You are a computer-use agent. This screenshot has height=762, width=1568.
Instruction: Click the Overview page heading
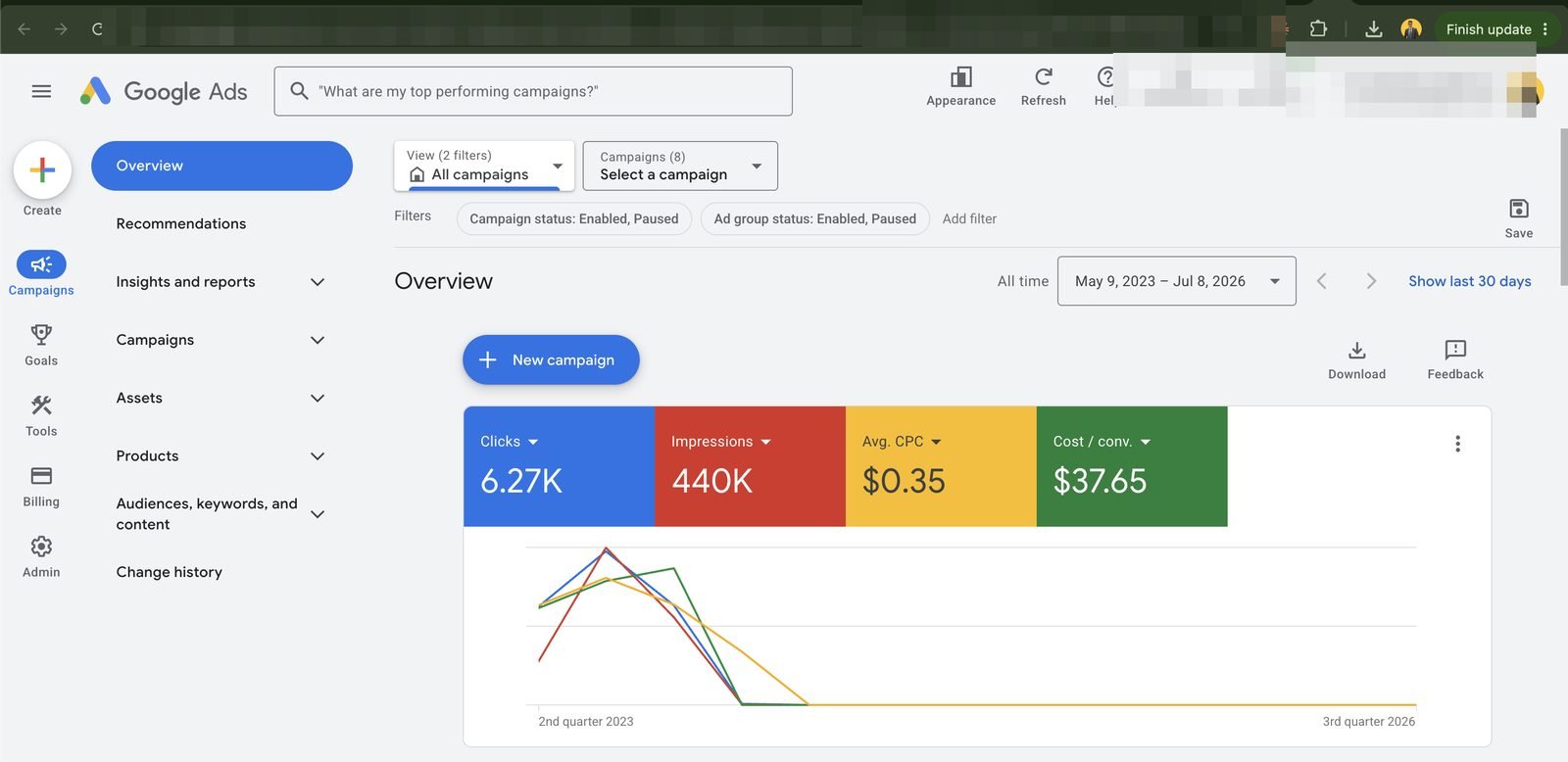(444, 281)
